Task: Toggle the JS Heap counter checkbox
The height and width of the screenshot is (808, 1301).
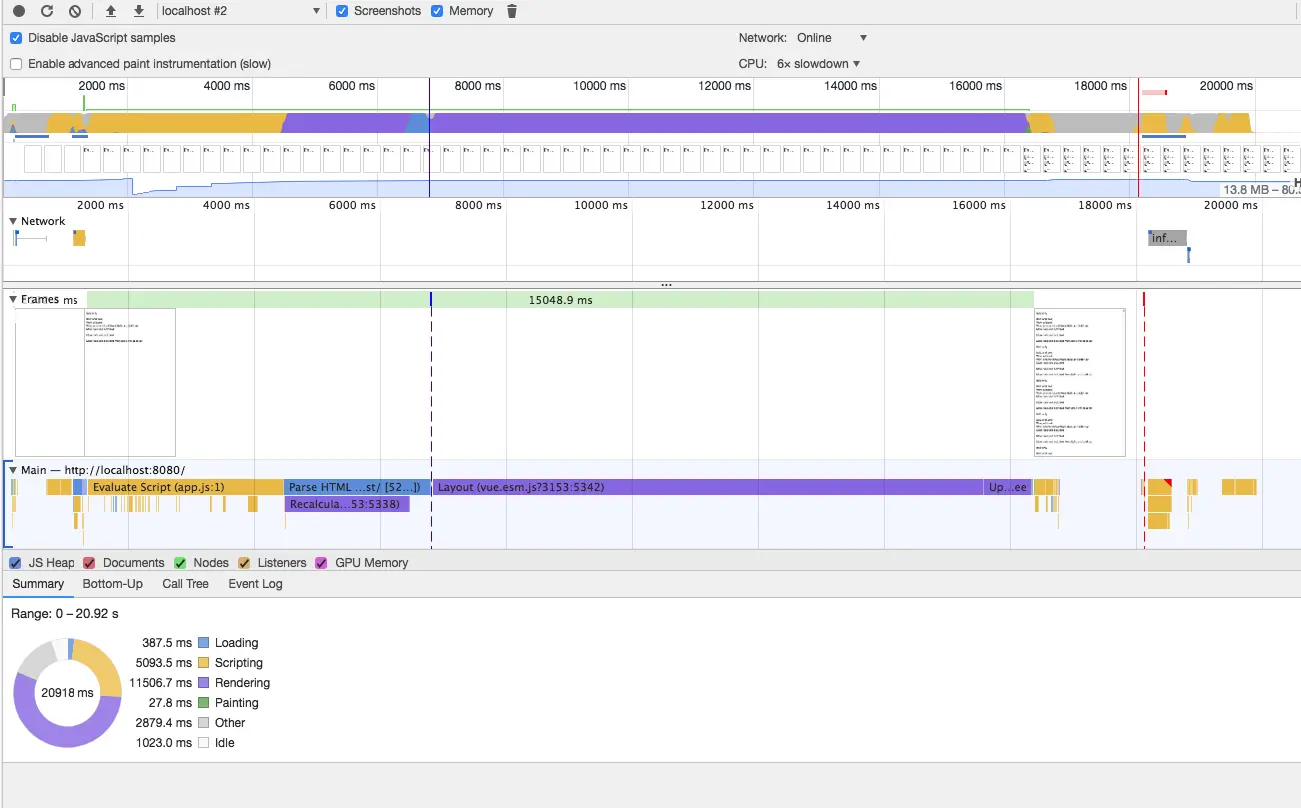Action: coord(15,563)
